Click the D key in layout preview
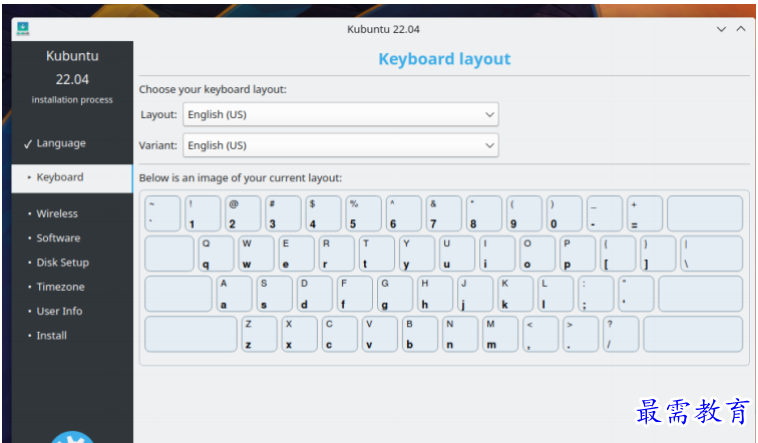The height and width of the screenshot is (443, 758). point(315,294)
